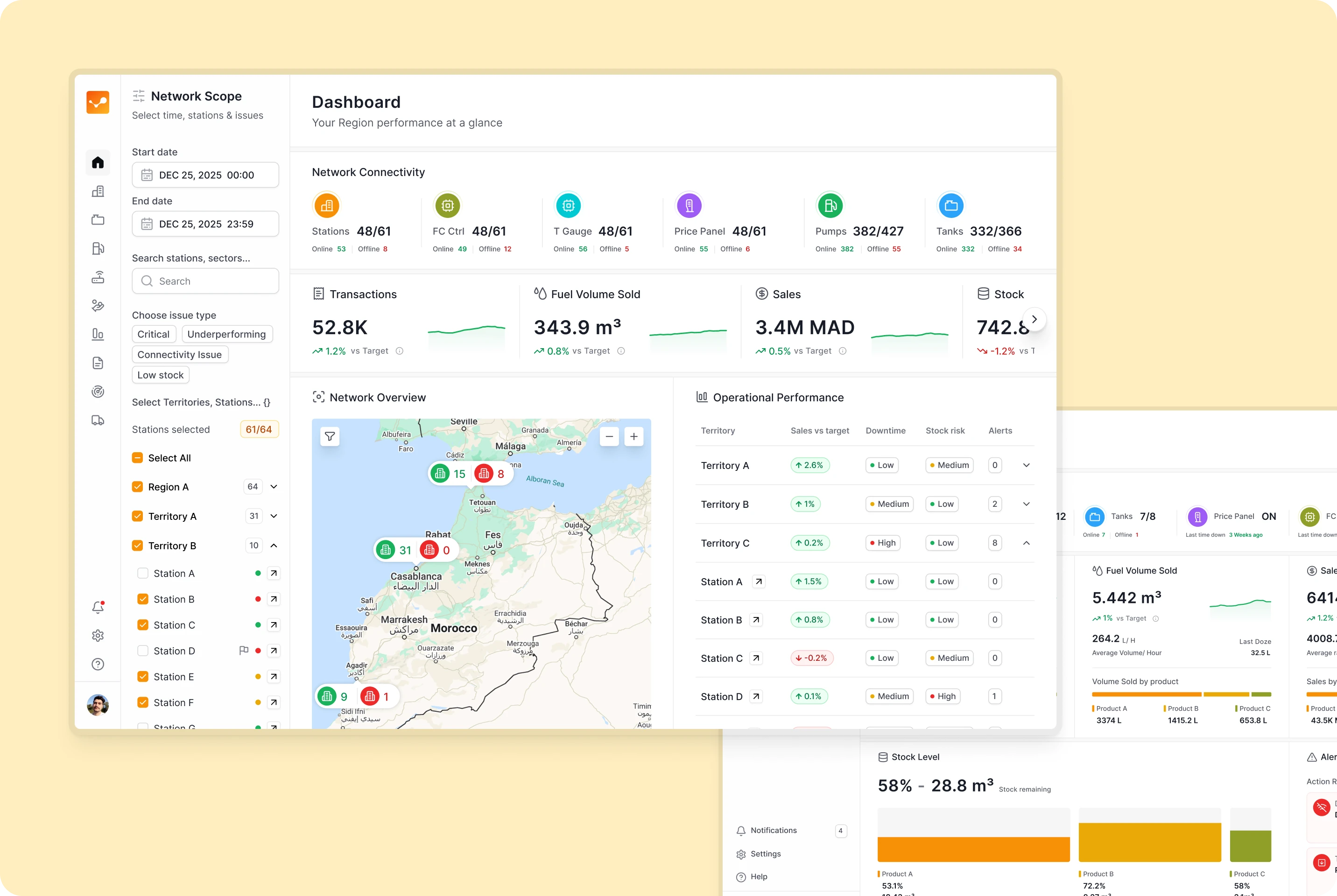Open Station B external link arrow in sidebar
Image resolution: width=1337 pixels, height=896 pixels.
tap(274, 599)
